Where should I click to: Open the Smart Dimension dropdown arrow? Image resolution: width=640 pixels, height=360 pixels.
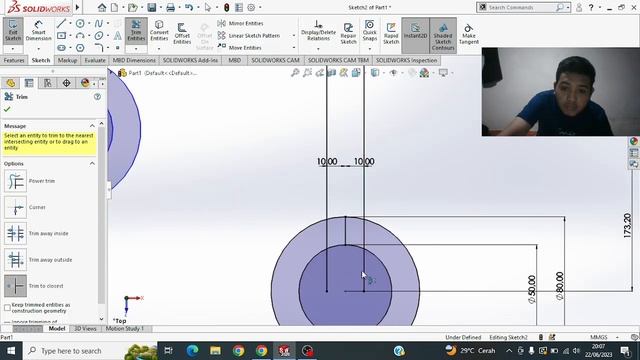(x=38, y=49)
